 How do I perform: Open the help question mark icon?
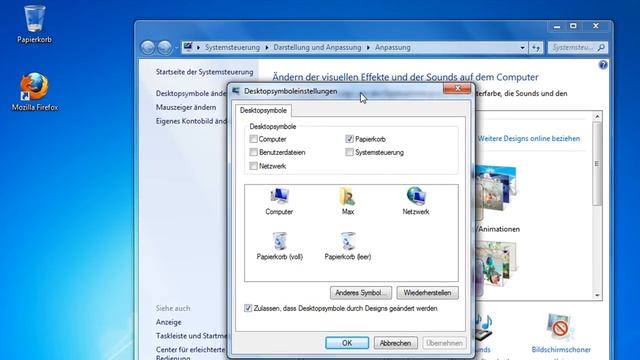[603, 65]
